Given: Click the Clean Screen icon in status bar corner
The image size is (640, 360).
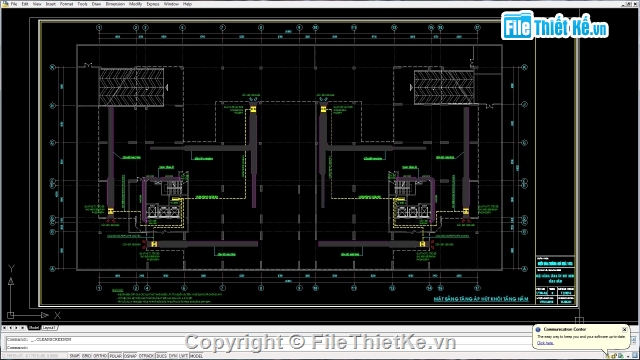Looking at the screenshot, I should click(x=635, y=356).
